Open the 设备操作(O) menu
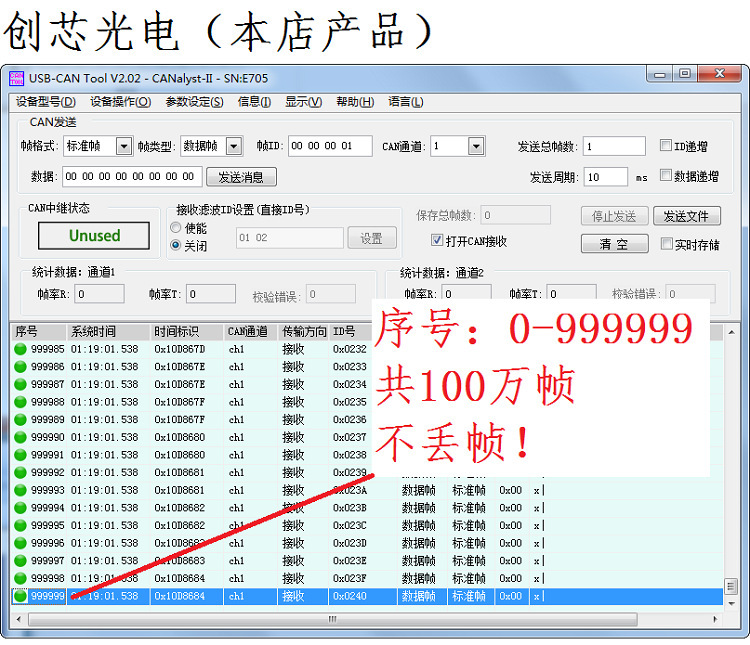This screenshot has width=750, height=645. 121,102
